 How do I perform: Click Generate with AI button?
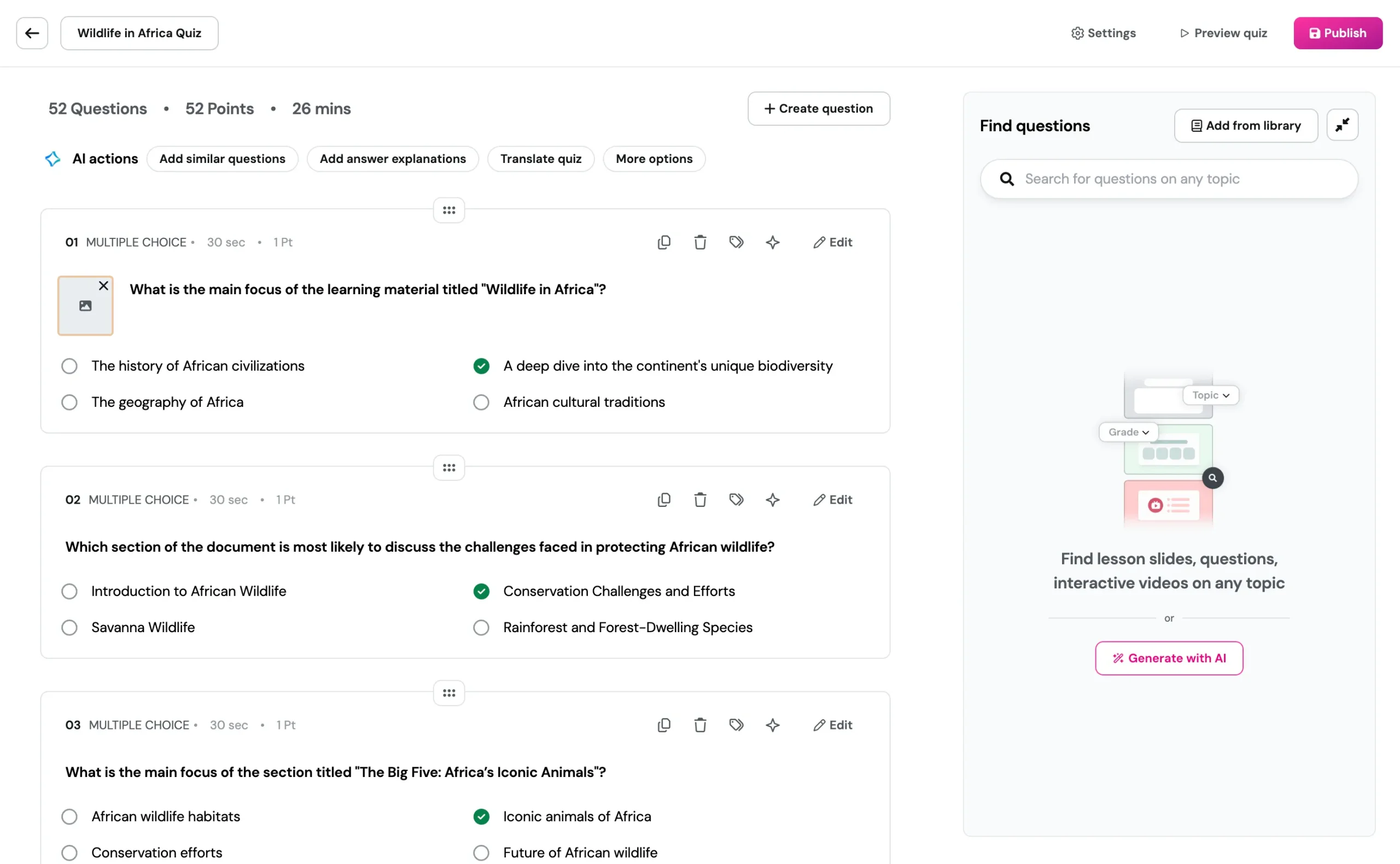click(x=1169, y=658)
